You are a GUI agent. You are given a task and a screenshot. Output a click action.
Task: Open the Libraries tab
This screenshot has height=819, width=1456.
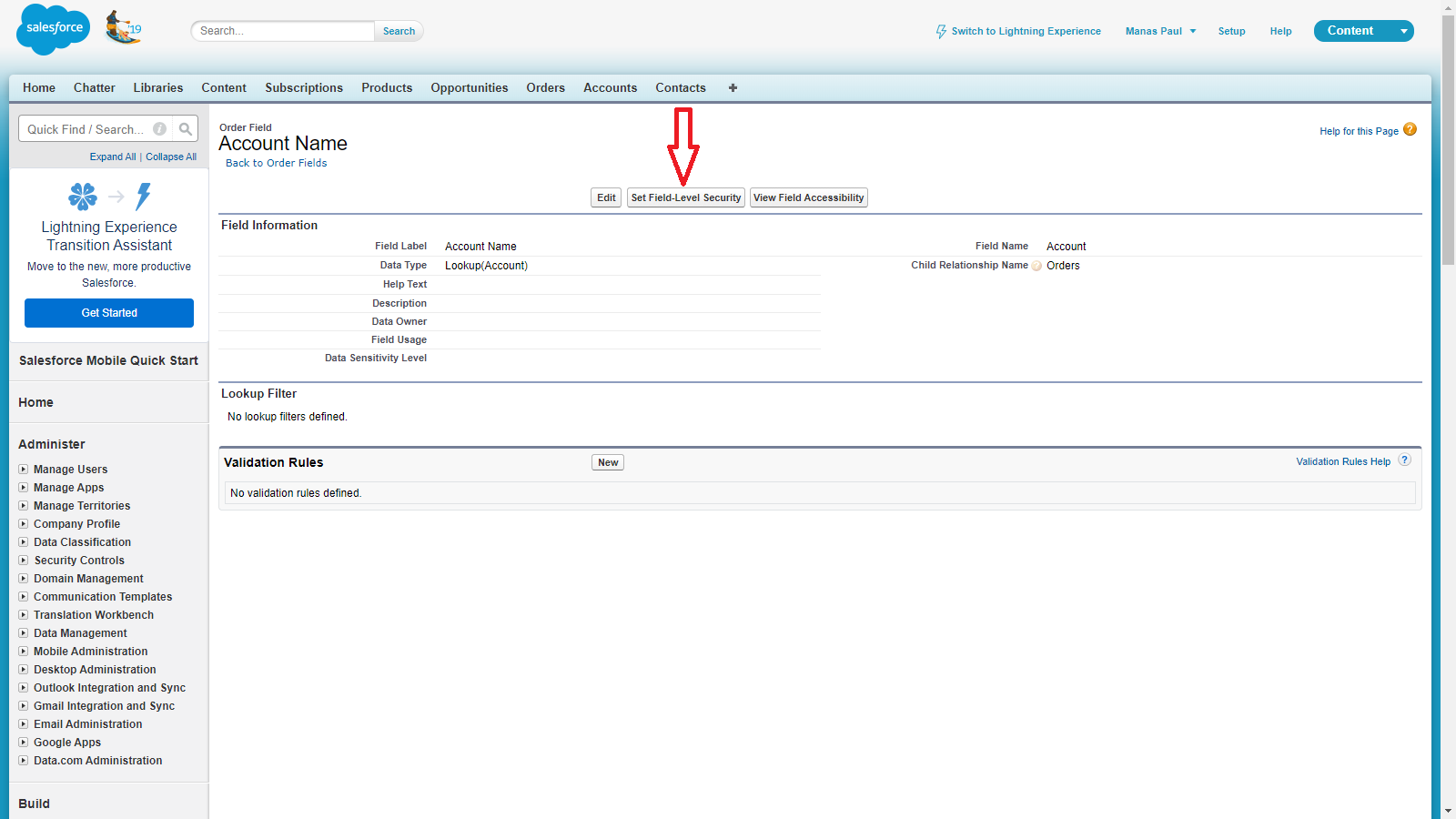pos(158,88)
